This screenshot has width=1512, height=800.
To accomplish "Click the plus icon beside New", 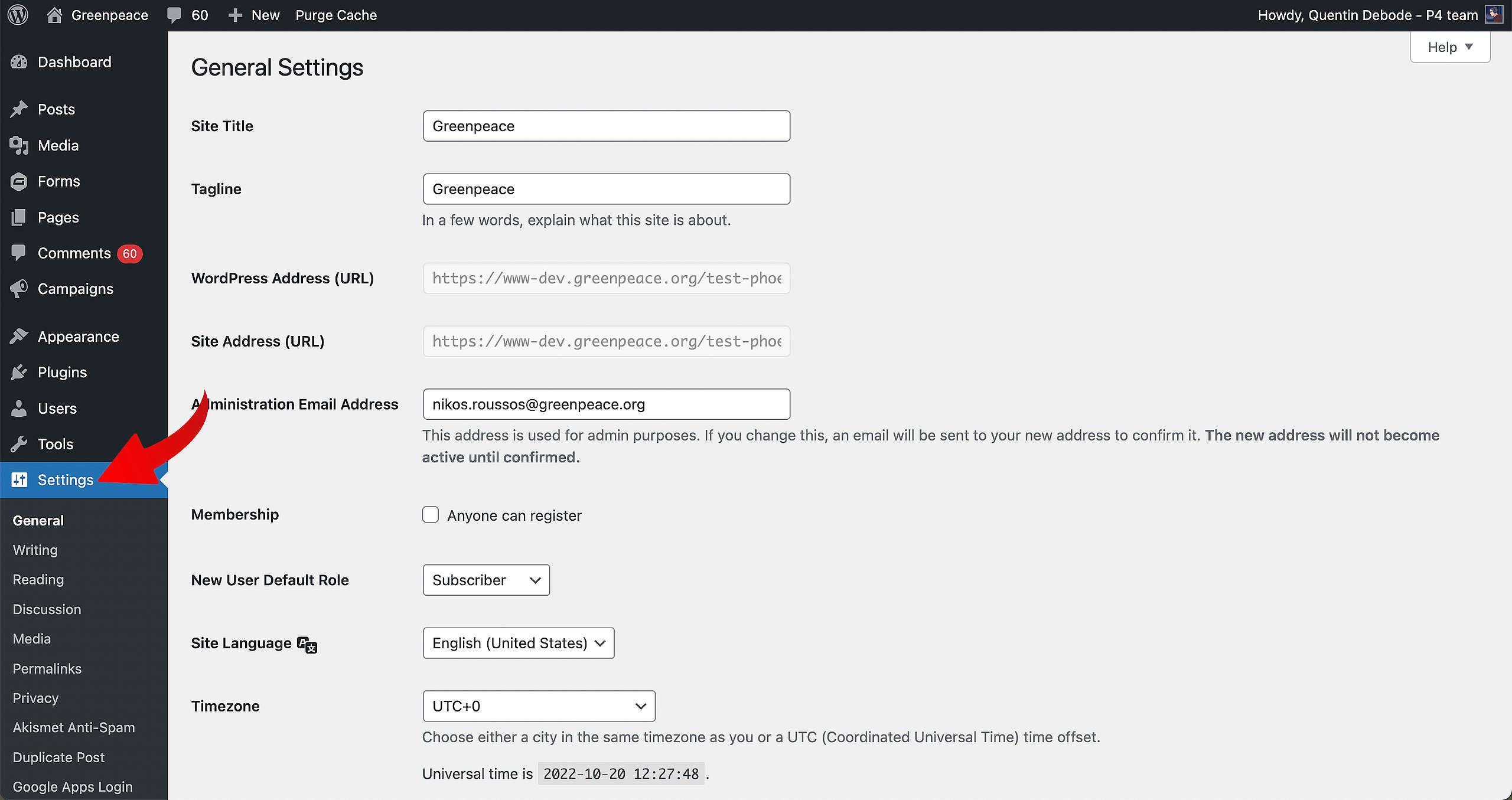I will (235, 15).
